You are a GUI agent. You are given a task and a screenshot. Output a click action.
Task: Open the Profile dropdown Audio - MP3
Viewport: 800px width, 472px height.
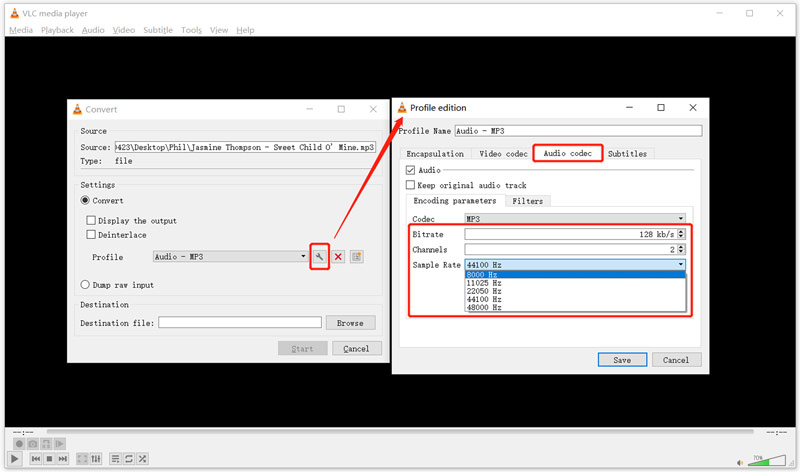coord(230,257)
